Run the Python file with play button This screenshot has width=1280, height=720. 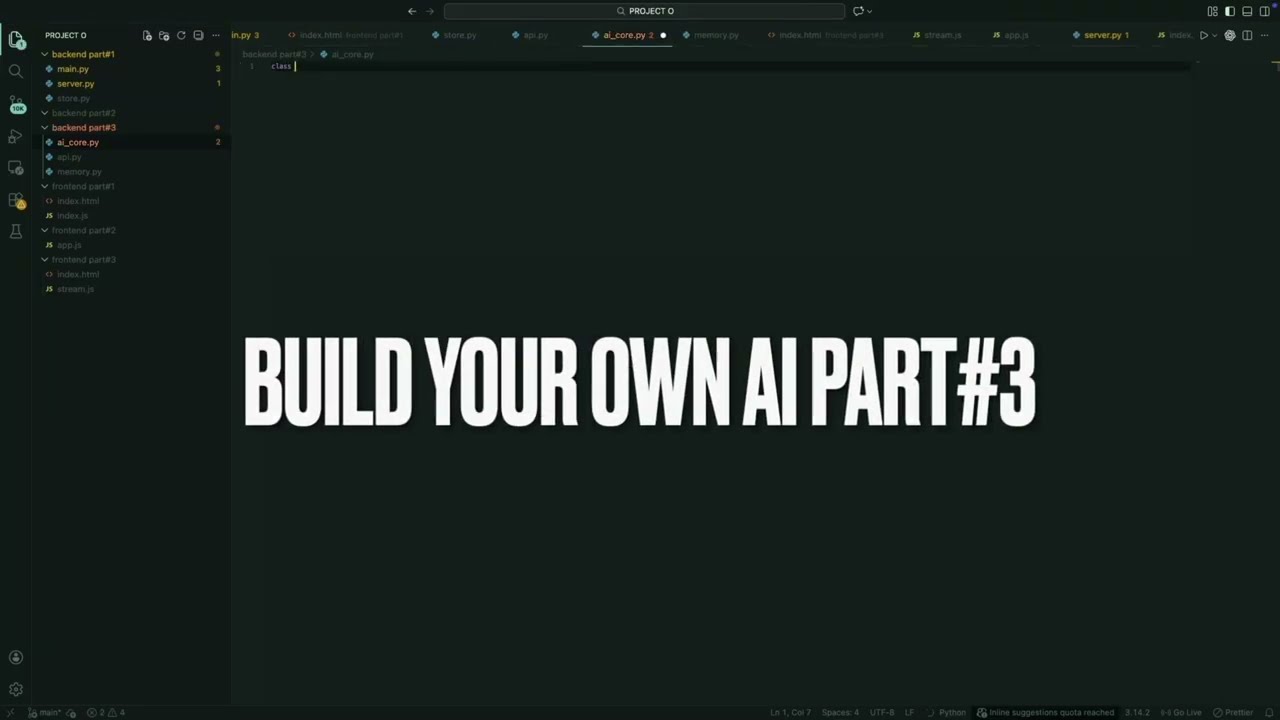point(1203,35)
